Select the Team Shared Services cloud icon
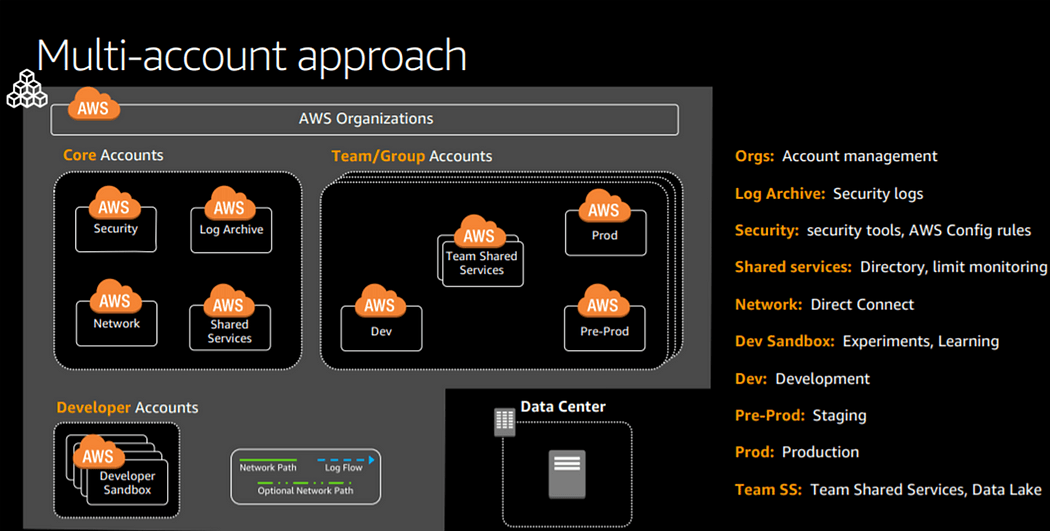This screenshot has width=1050, height=531. click(479, 234)
